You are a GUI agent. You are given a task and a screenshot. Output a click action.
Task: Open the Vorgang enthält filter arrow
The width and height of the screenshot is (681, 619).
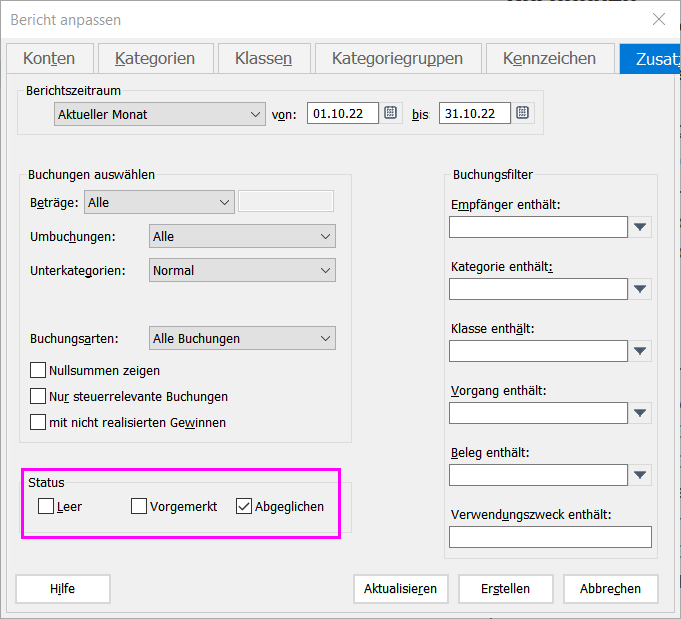641,413
